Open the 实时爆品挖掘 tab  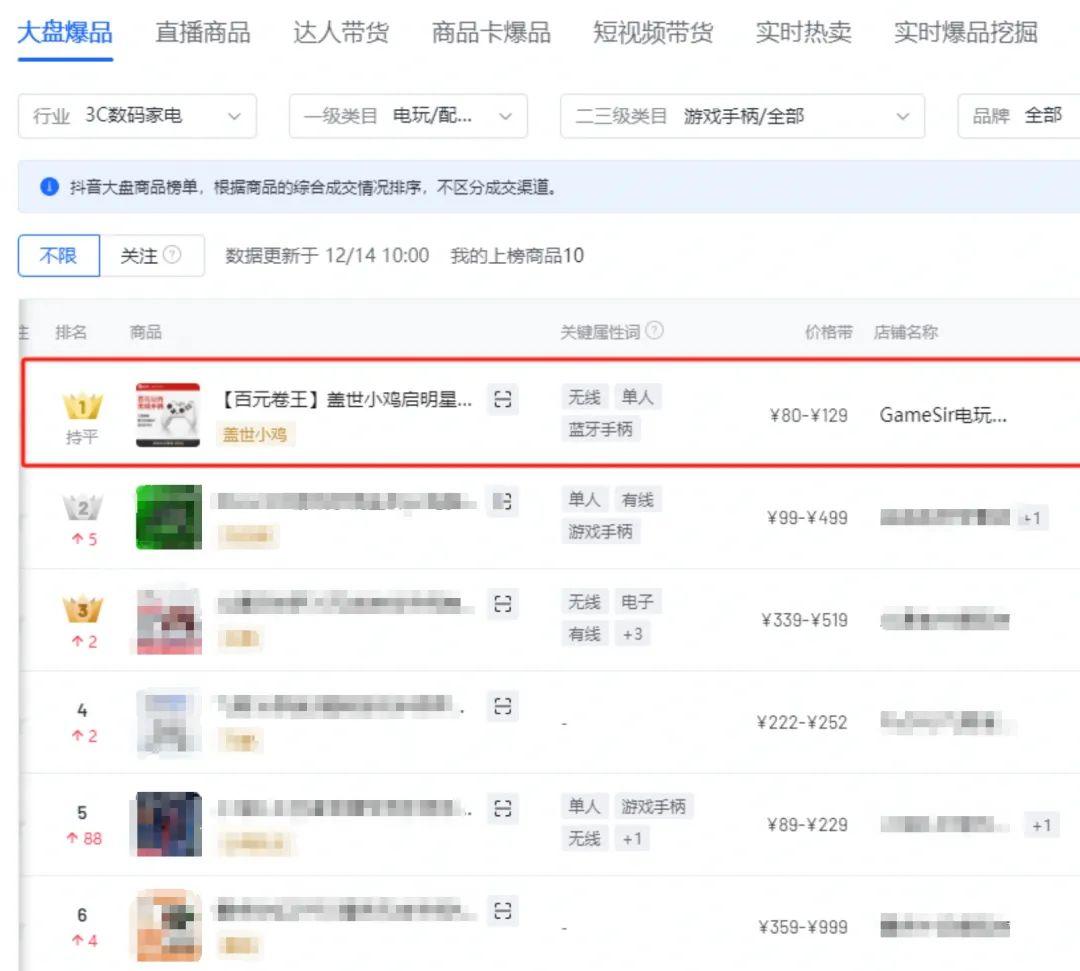click(966, 32)
